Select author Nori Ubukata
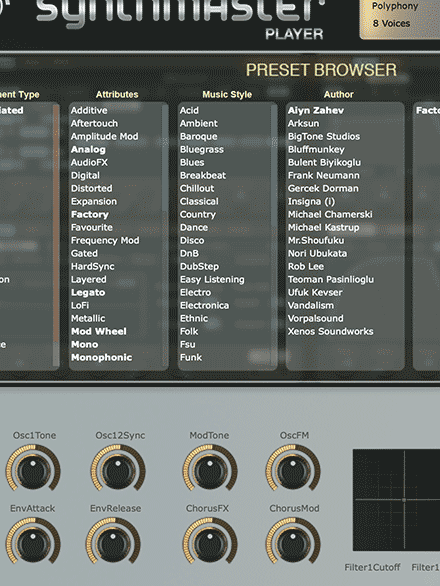The image size is (440, 586). click(317, 253)
